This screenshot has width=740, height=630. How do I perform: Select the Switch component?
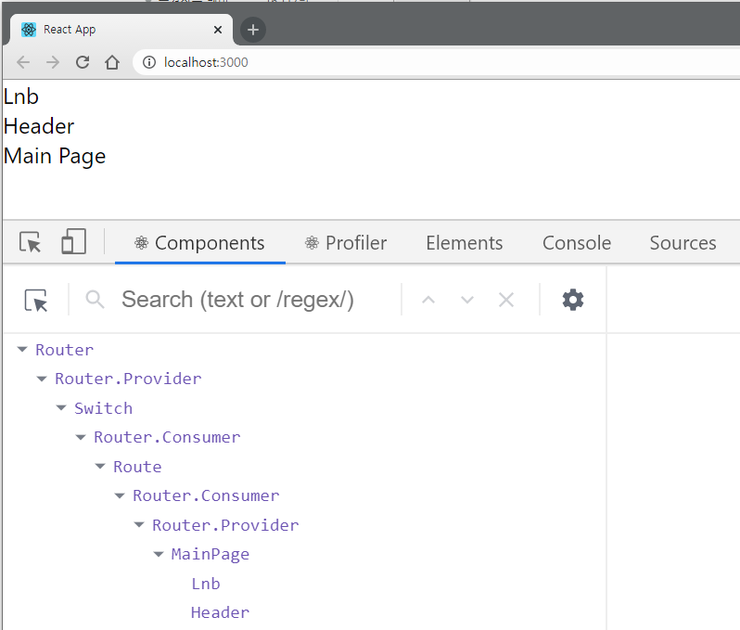tap(103, 408)
